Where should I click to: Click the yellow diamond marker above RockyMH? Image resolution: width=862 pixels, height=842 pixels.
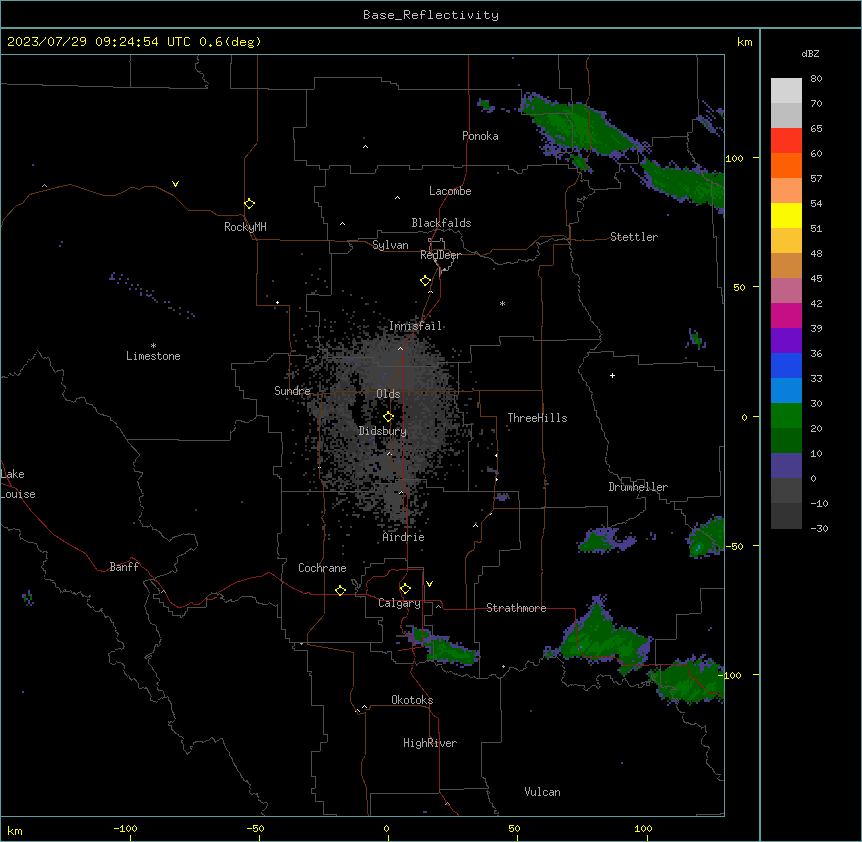[250, 204]
